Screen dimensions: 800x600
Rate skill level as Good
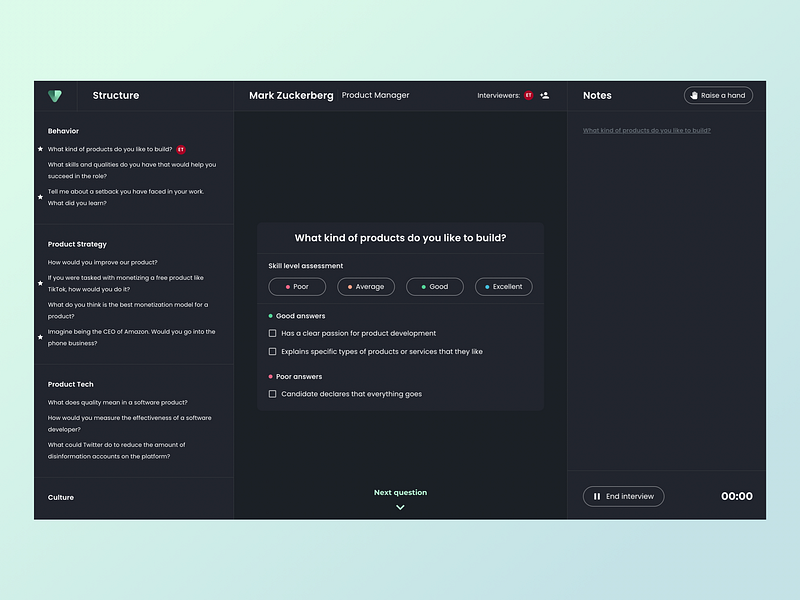click(x=435, y=287)
